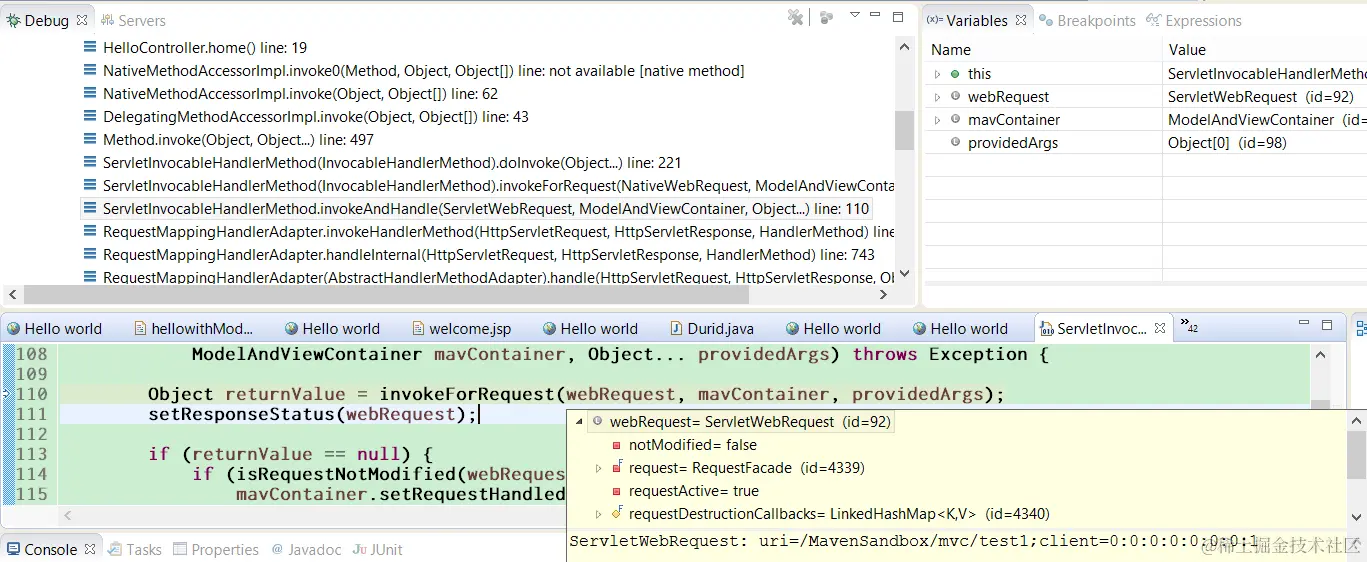The image size is (1367, 562).
Task: Open the hellowithMod... editor tab
Action: (193, 328)
